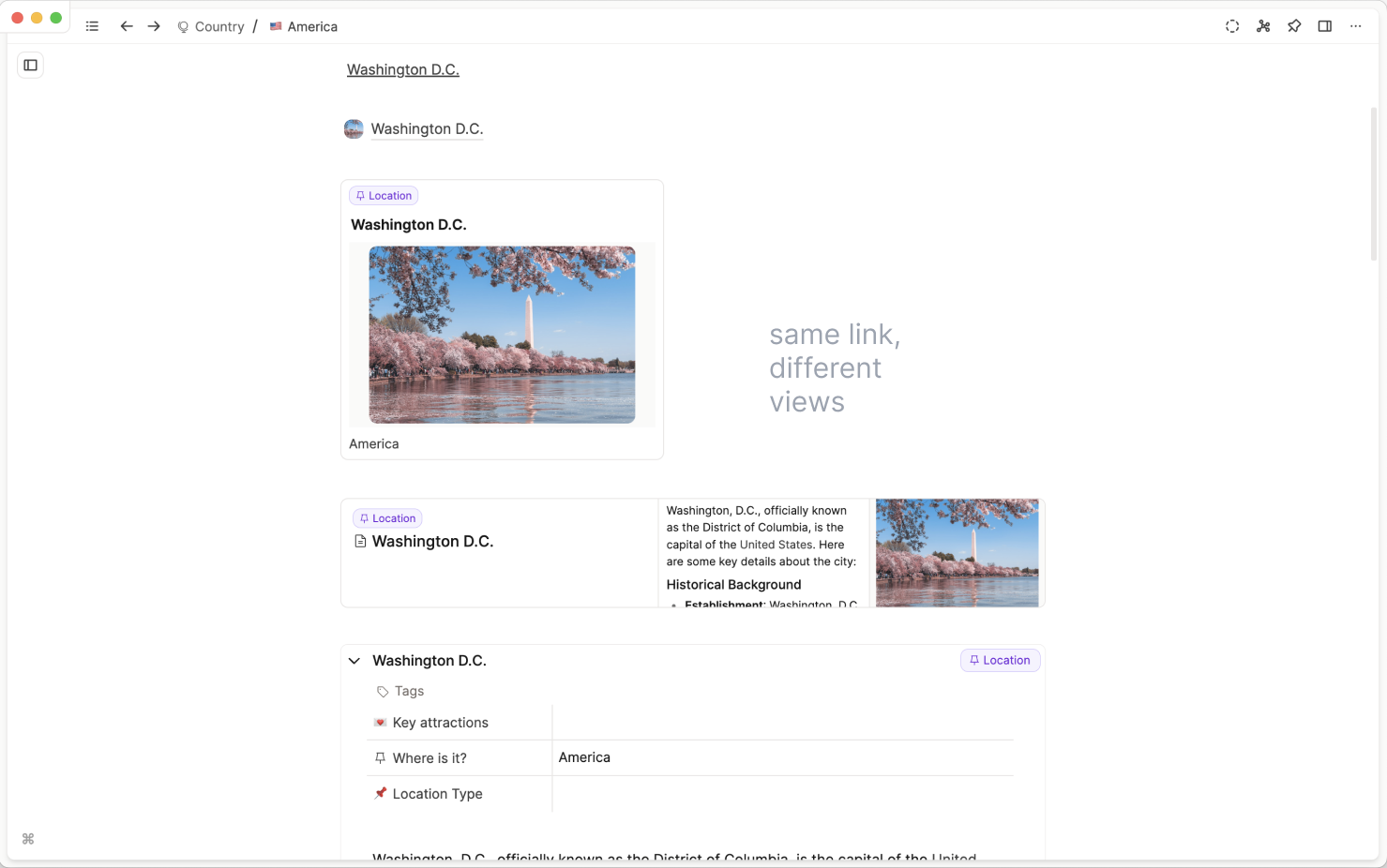Click the US flag icon in breadcrumb
The image size is (1387, 868).
pyautogui.click(x=276, y=26)
